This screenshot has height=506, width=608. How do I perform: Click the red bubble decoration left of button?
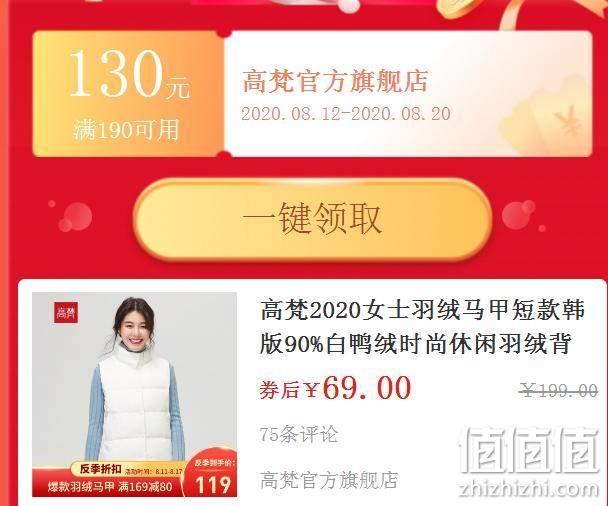74,216
